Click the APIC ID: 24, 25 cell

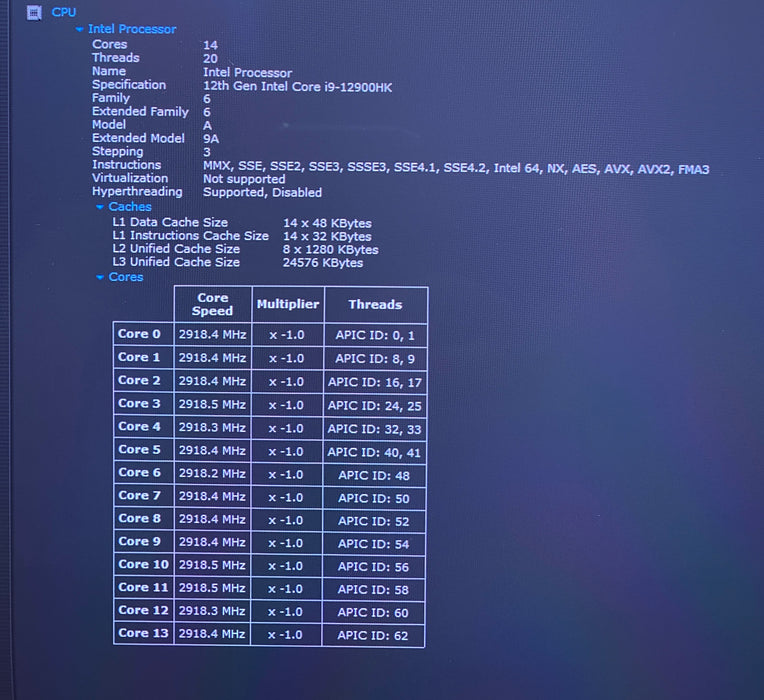tap(374, 406)
